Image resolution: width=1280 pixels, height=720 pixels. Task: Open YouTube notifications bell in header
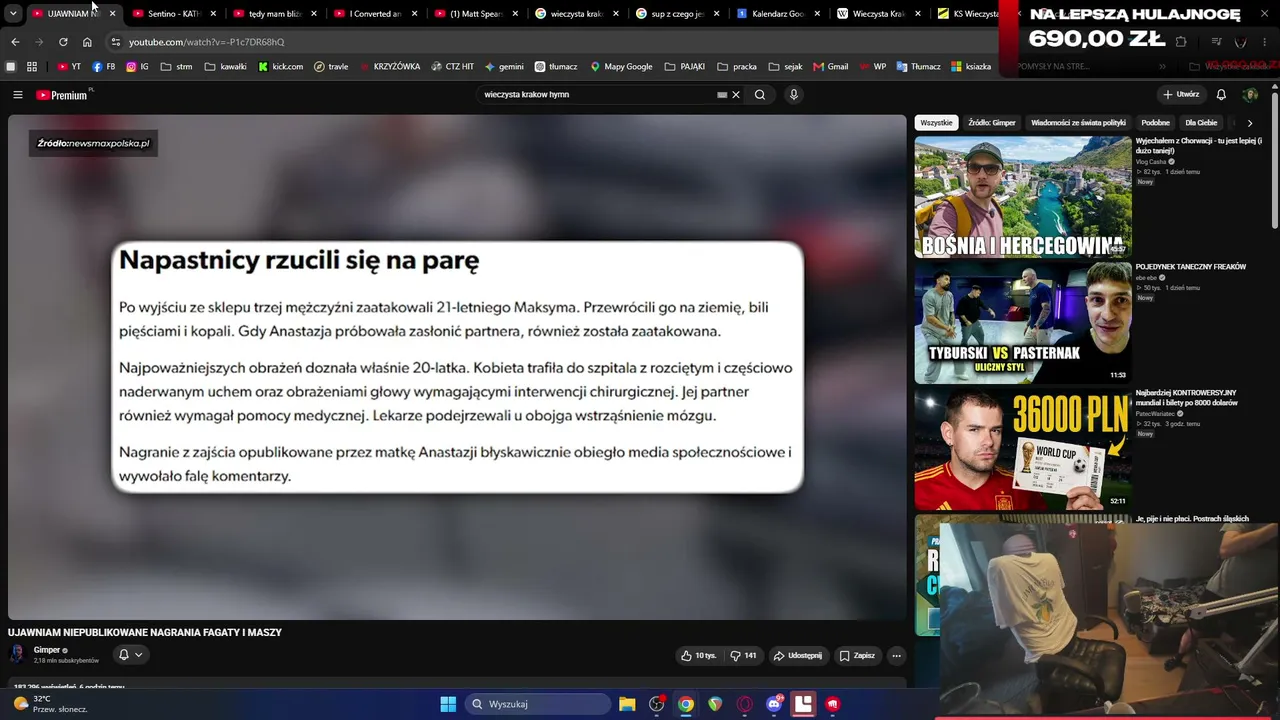click(x=1221, y=95)
